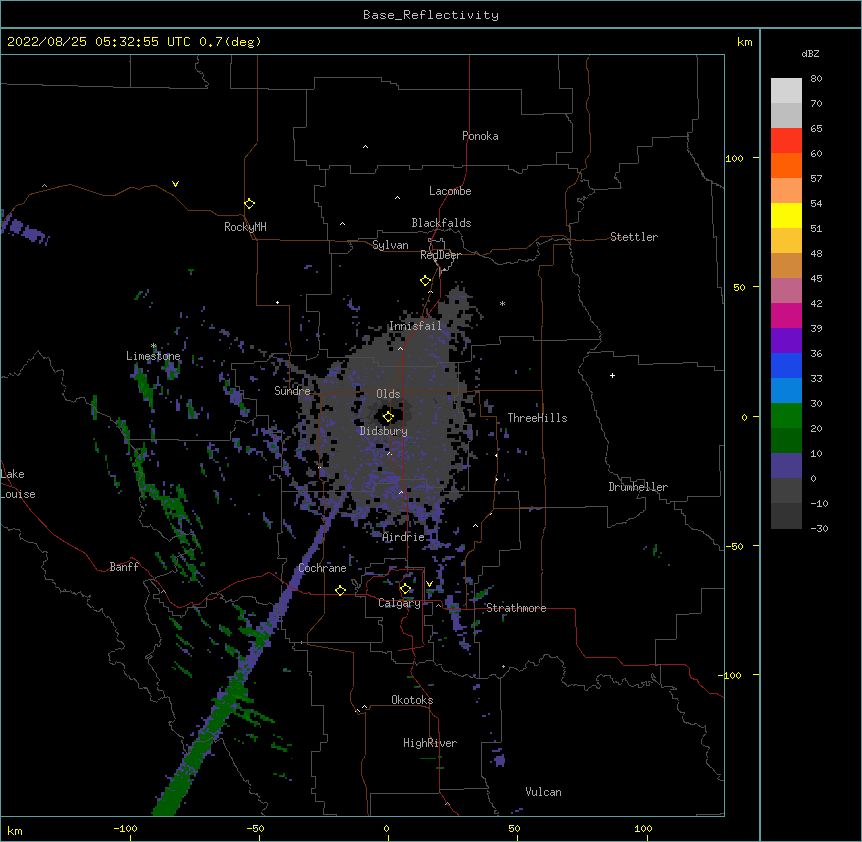Select the white caret marker southwest of Okotoks
862x842 pixels.
pos(364,707)
